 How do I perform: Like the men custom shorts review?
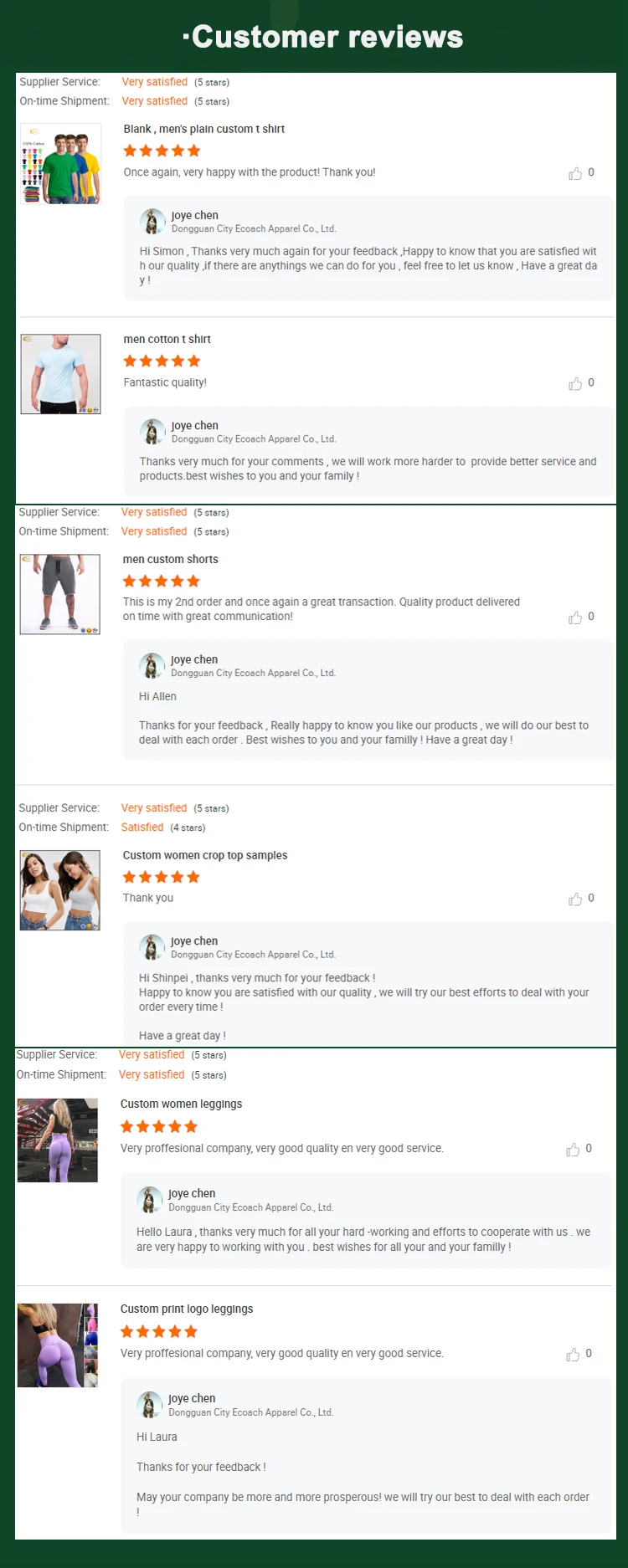click(575, 617)
